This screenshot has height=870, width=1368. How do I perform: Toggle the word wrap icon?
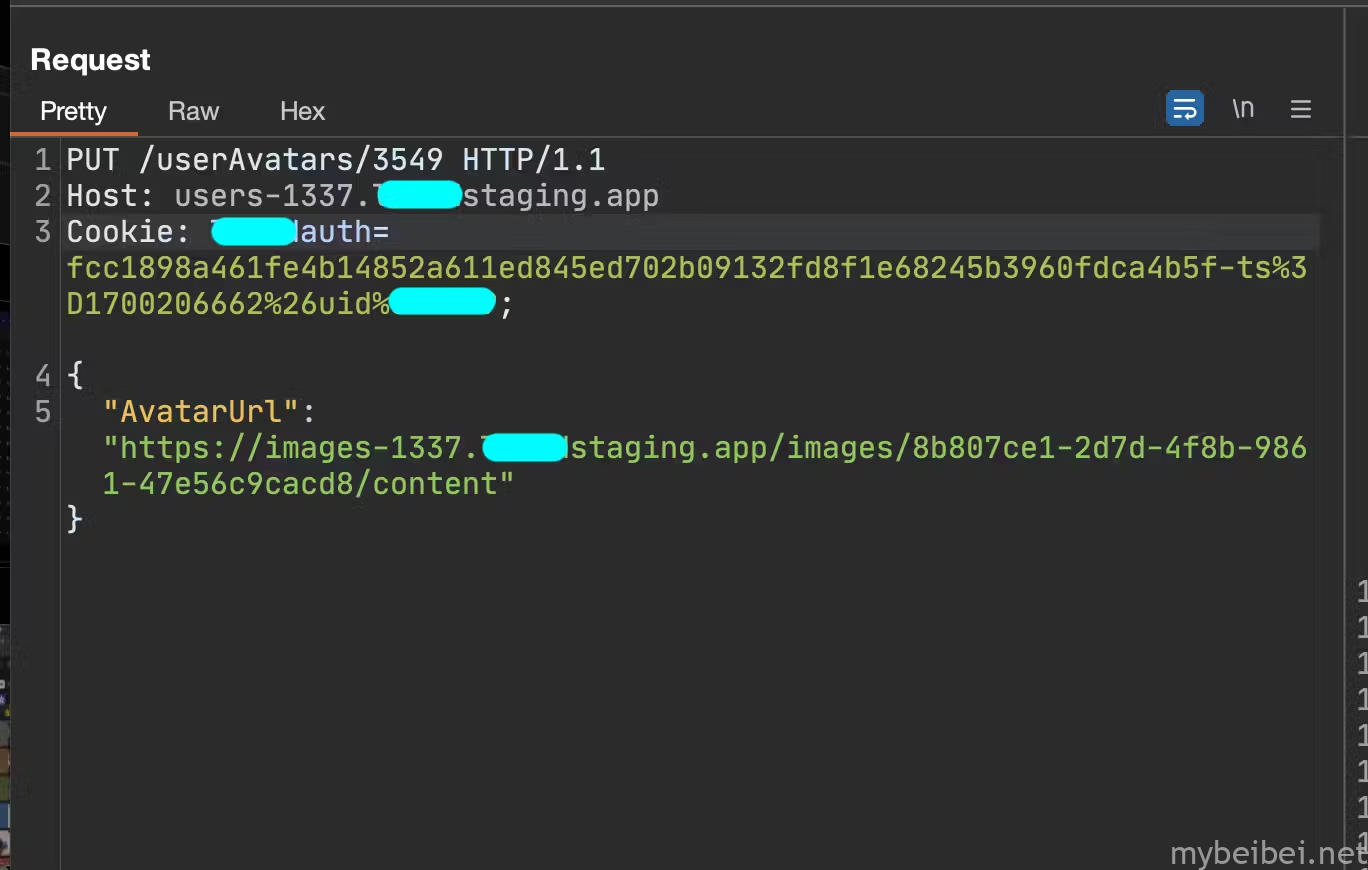pos(1184,109)
